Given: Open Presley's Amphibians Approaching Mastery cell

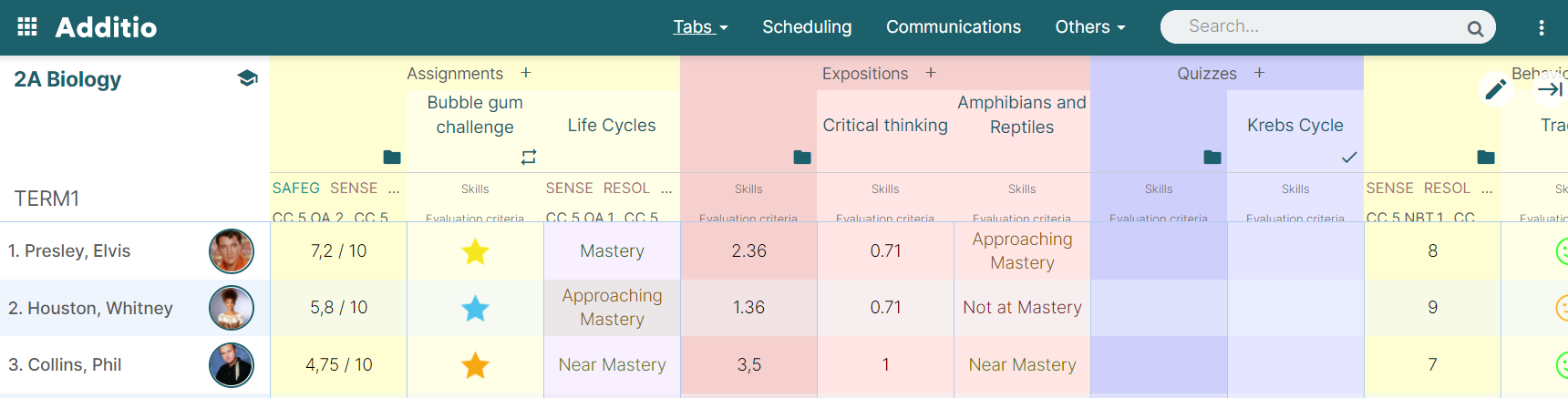Looking at the screenshot, I should [x=1022, y=251].
